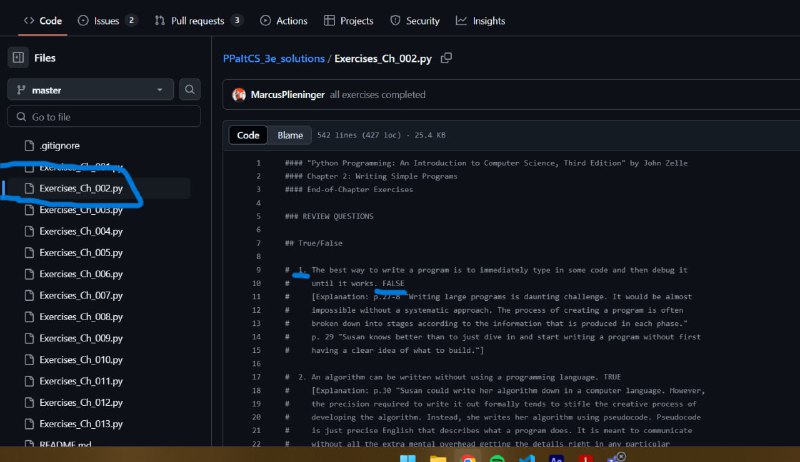
Task: Open Exercises_Ch_011.py in the file tree
Action: (x=81, y=381)
